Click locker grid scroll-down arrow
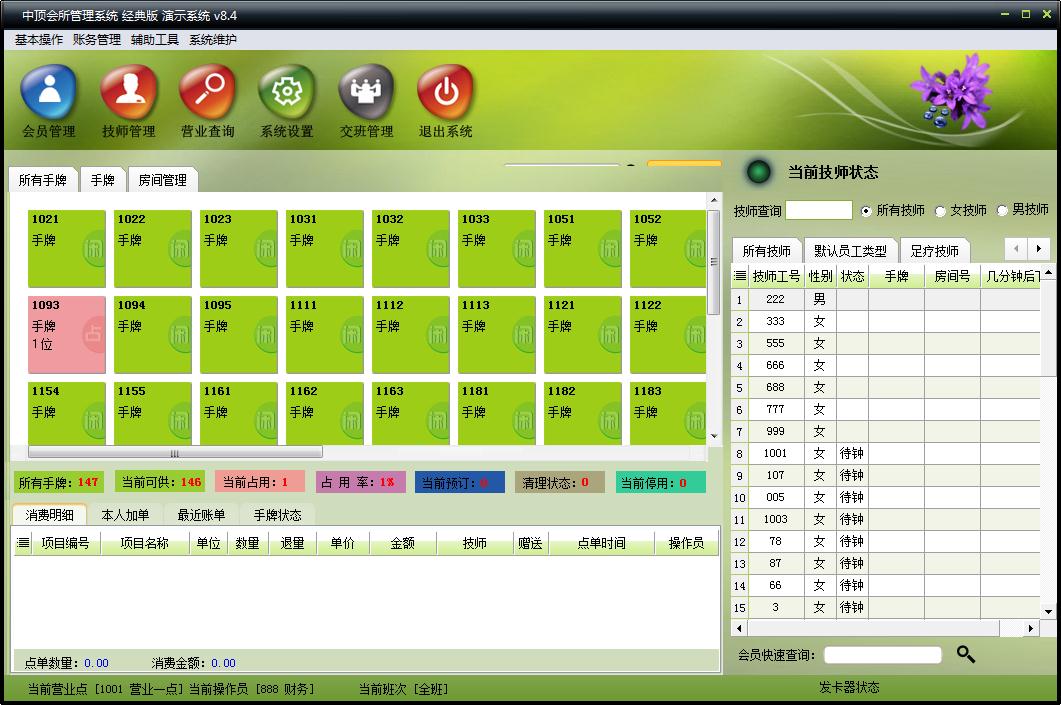This screenshot has height=705, width=1061. click(714, 436)
